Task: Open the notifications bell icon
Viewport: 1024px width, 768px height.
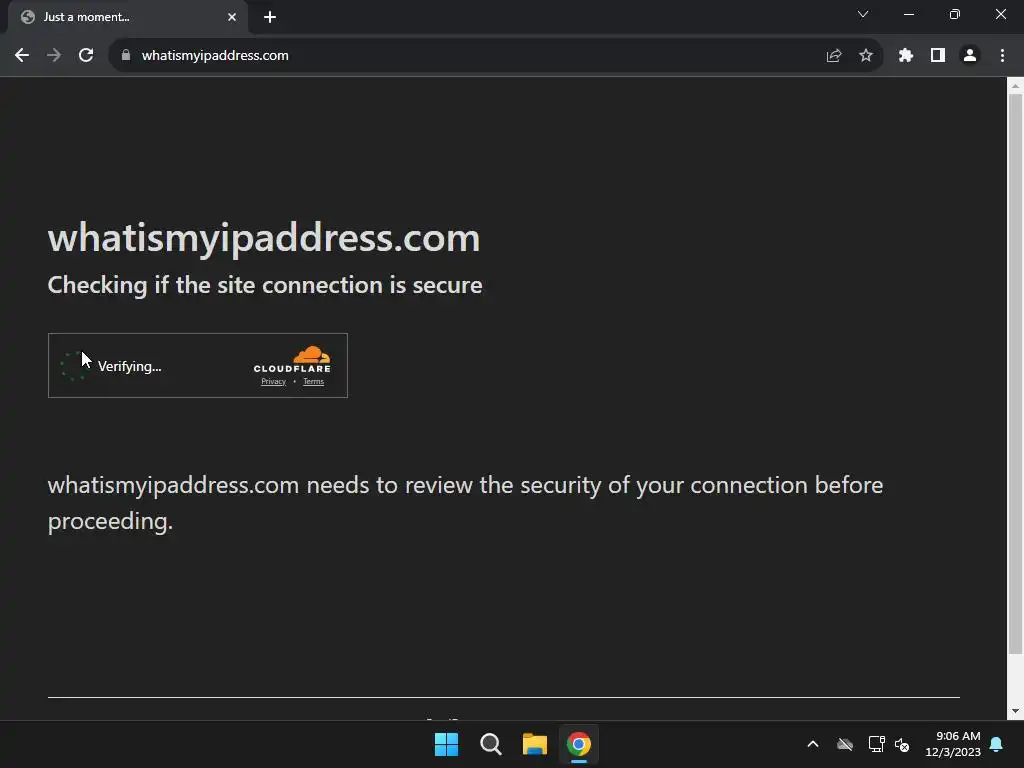Action: point(997,744)
